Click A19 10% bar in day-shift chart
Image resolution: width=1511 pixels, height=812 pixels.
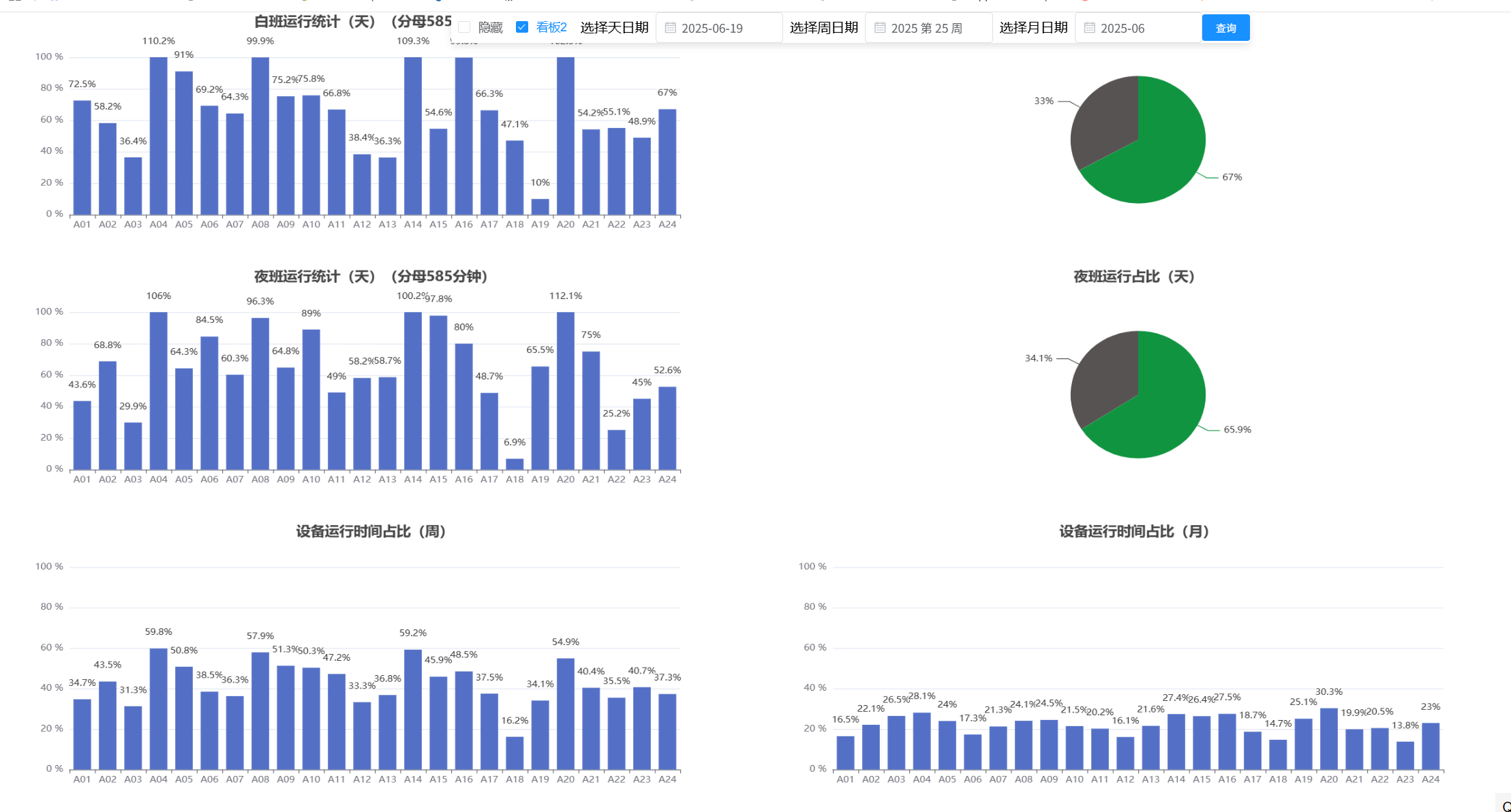pyautogui.click(x=540, y=207)
